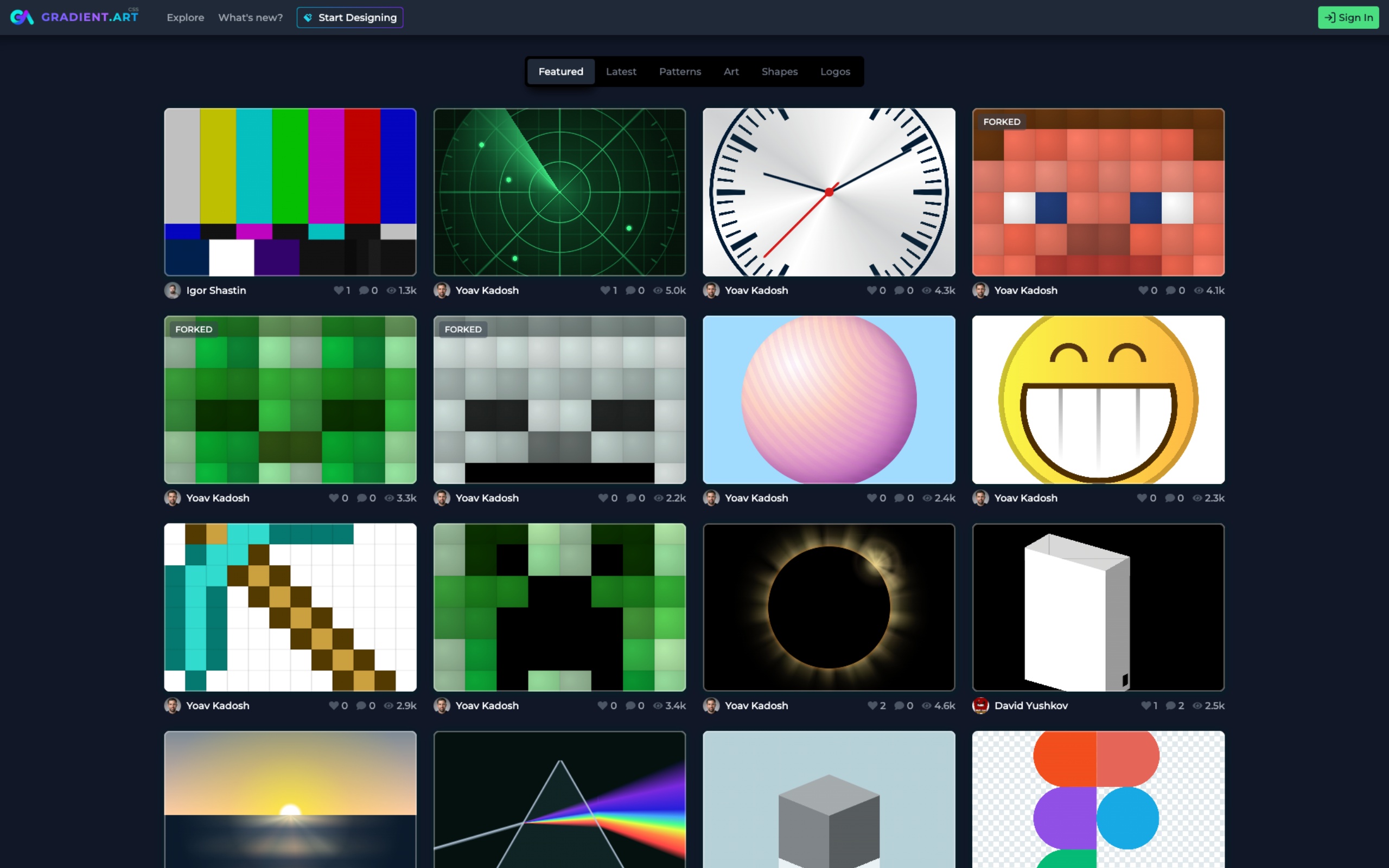Click Yoav Kadosh name under radar card

(x=487, y=290)
